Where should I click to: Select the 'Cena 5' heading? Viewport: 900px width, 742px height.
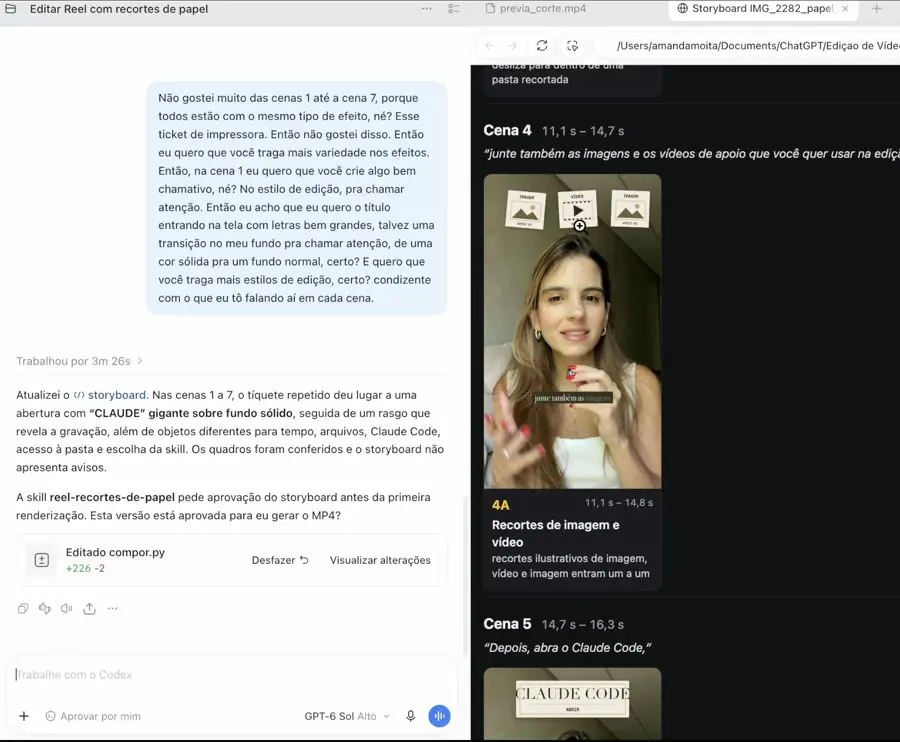507,624
